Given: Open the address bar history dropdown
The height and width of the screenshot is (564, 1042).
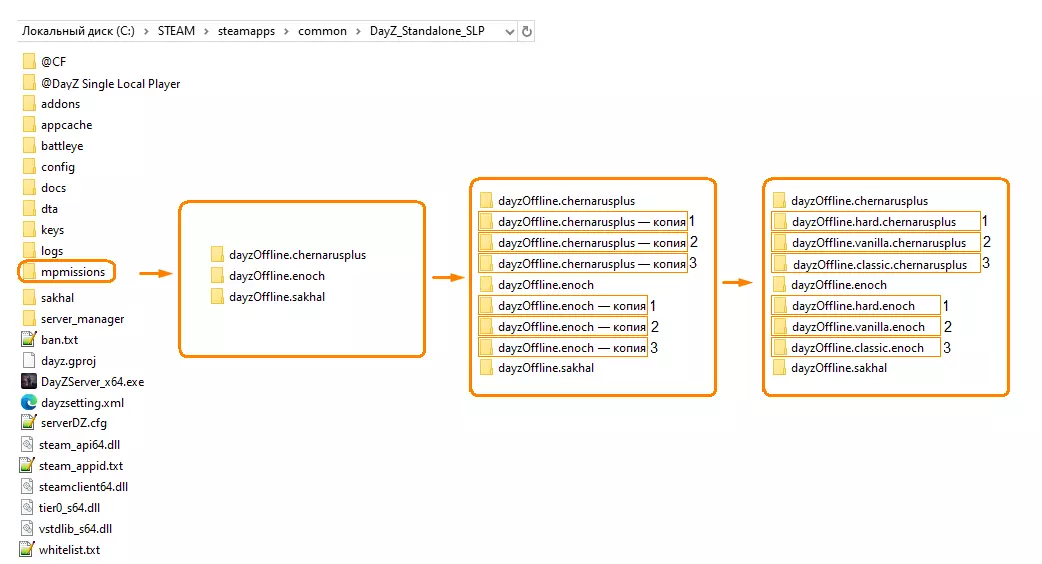Looking at the screenshot, I should click(x=510, y=31).
